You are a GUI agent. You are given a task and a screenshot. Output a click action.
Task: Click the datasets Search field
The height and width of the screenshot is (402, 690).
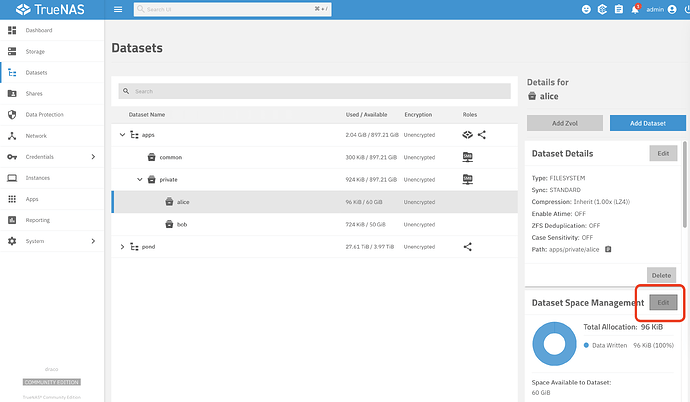[x=315, y=91]
